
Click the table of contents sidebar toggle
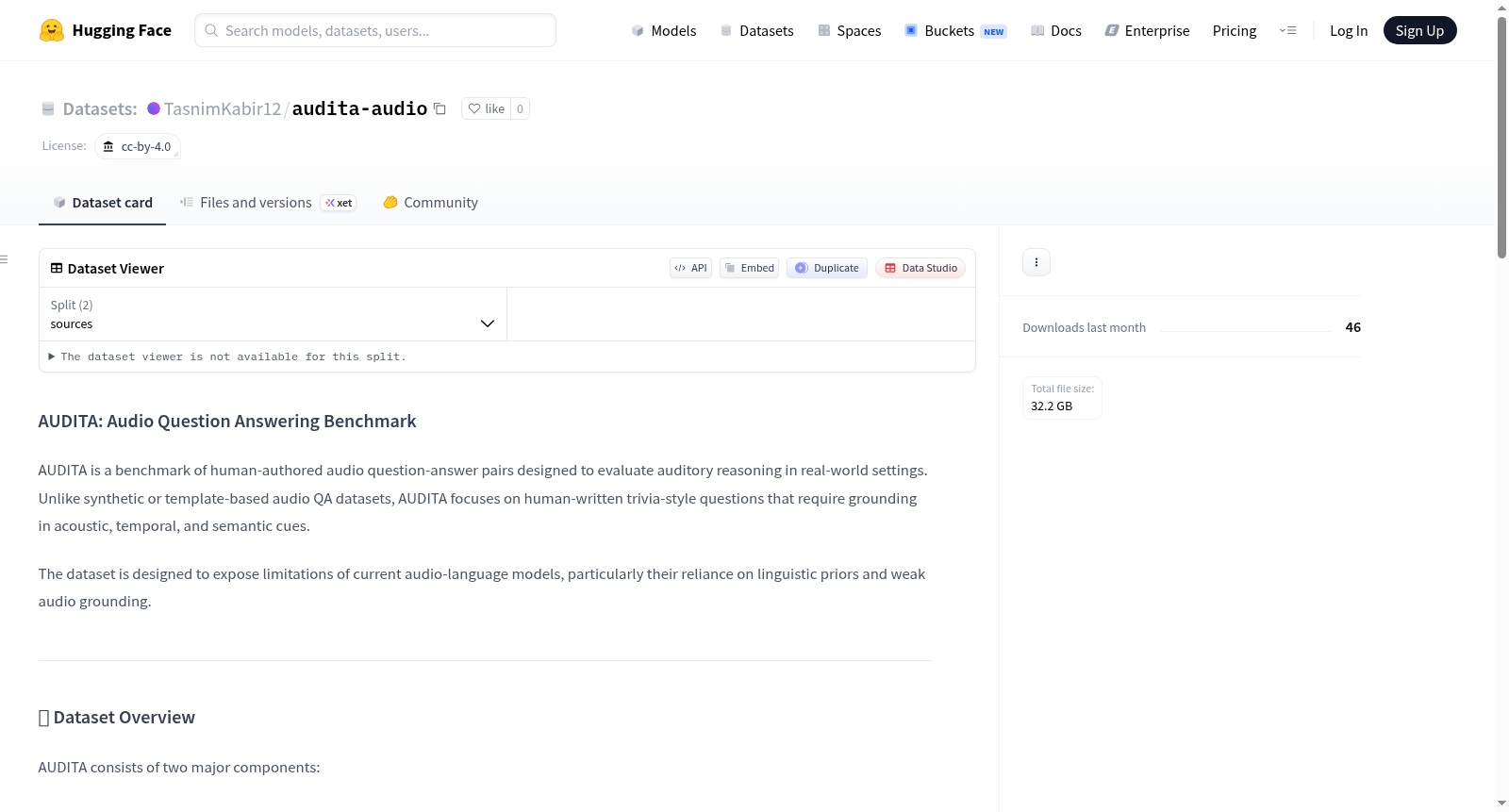4,259
